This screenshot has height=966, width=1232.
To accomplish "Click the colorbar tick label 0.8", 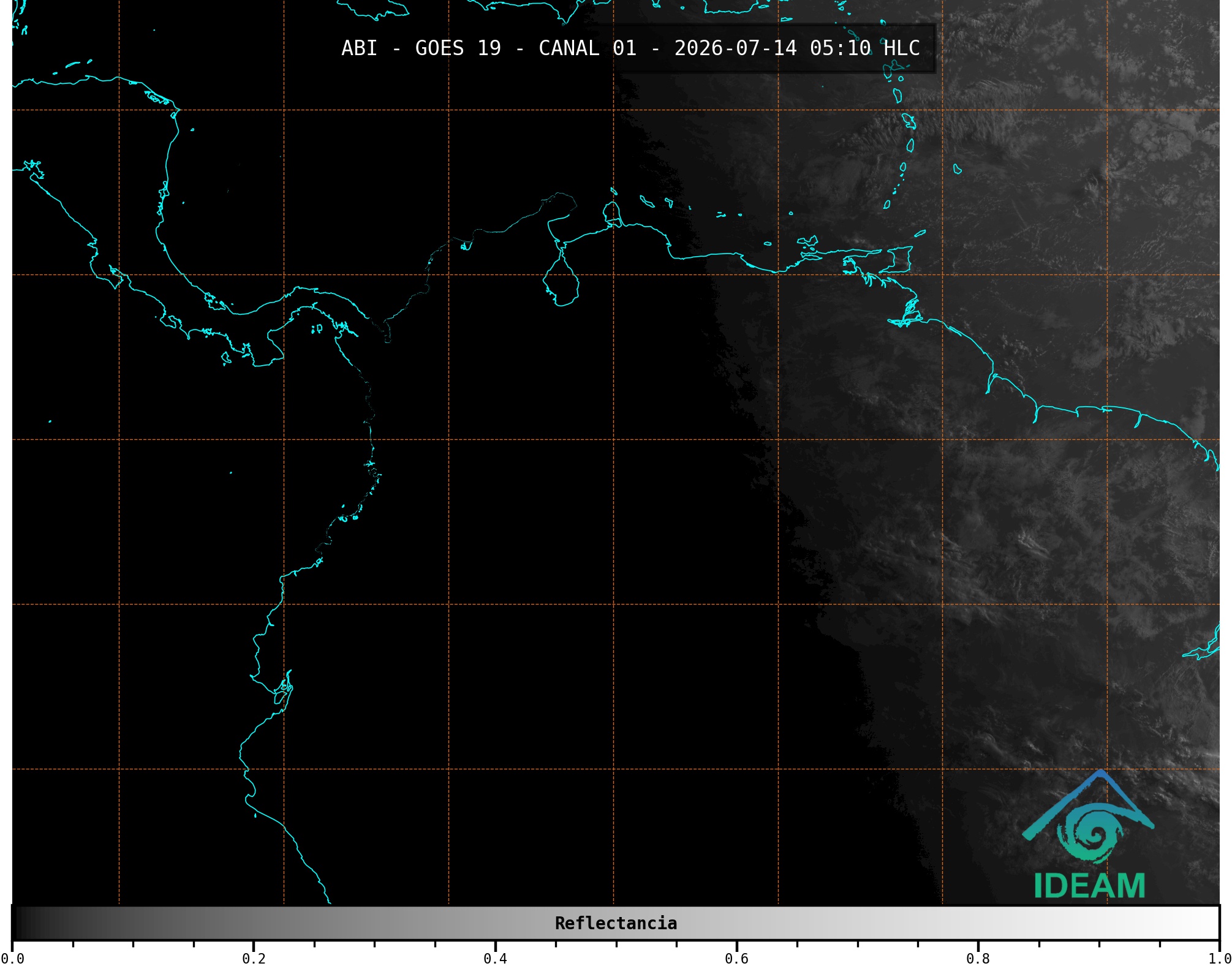I will (978, 958).
